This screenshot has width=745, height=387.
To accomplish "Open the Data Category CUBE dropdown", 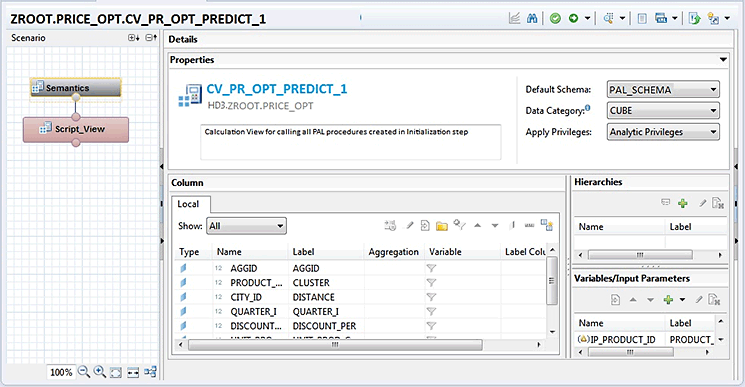I will pos(663,111).
